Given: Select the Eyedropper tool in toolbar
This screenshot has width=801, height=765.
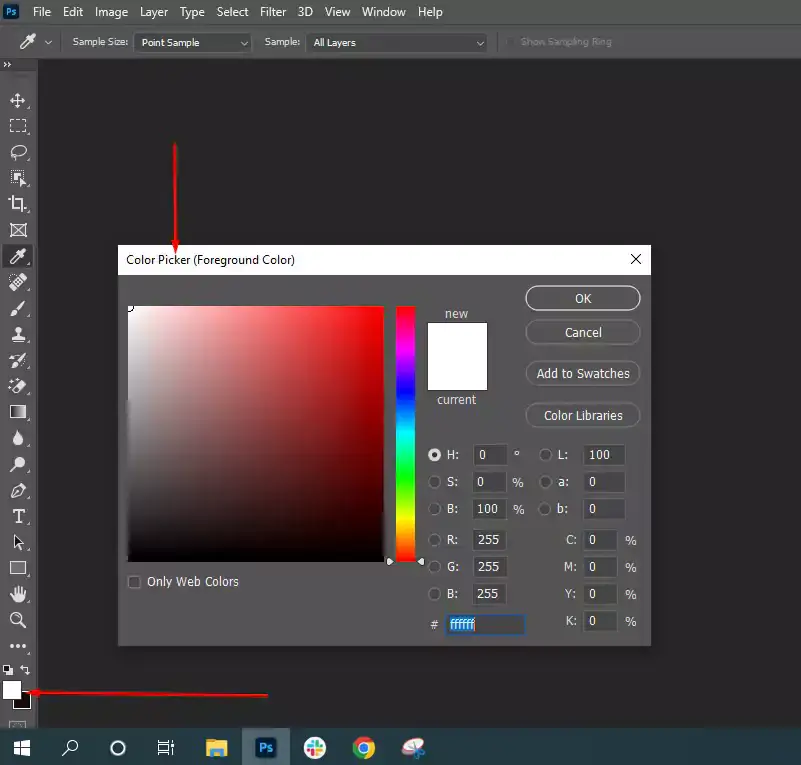Looking at the screenshot, I should (18, 256).
